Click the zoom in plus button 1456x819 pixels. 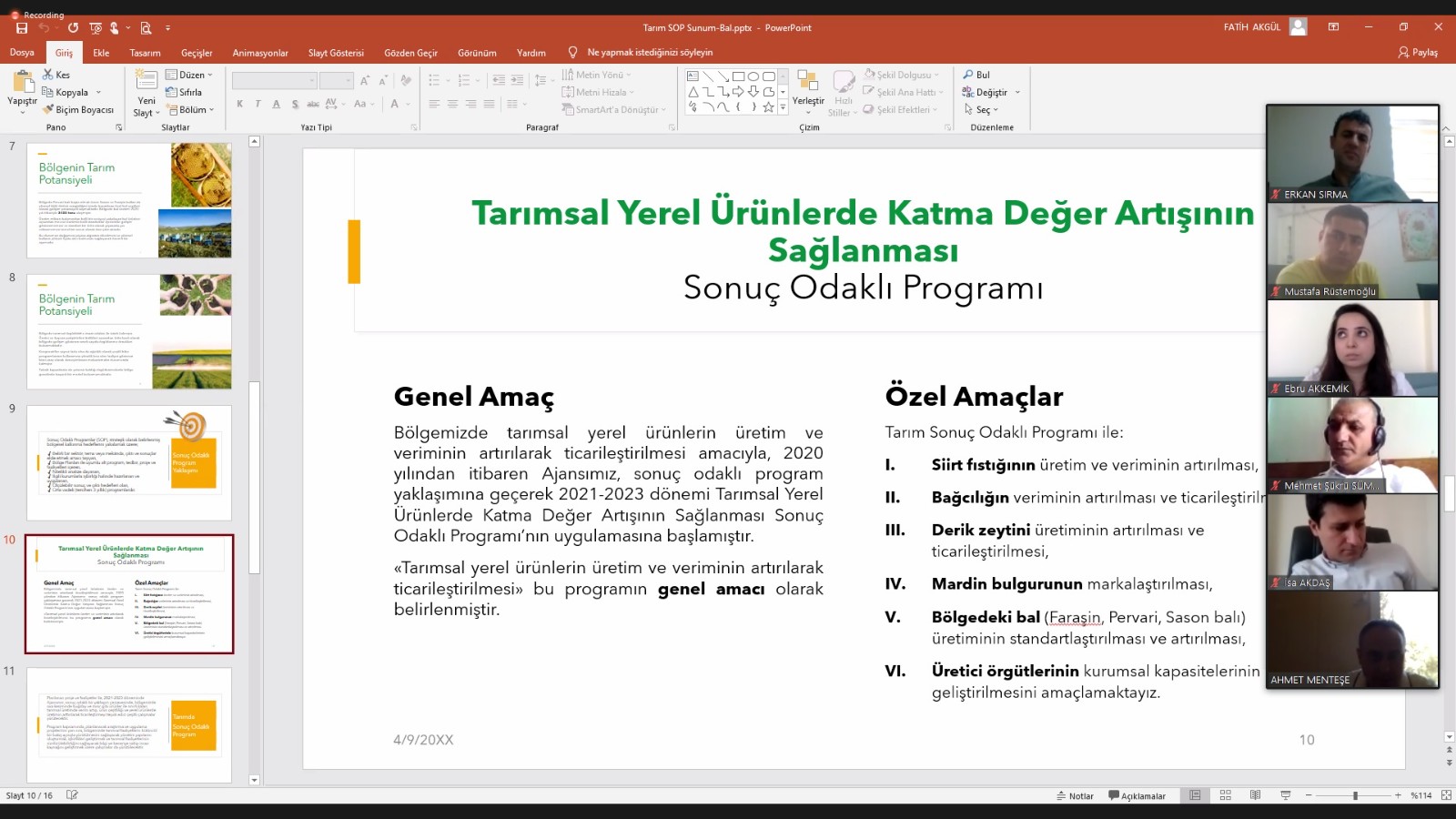tap(1398, 795)
